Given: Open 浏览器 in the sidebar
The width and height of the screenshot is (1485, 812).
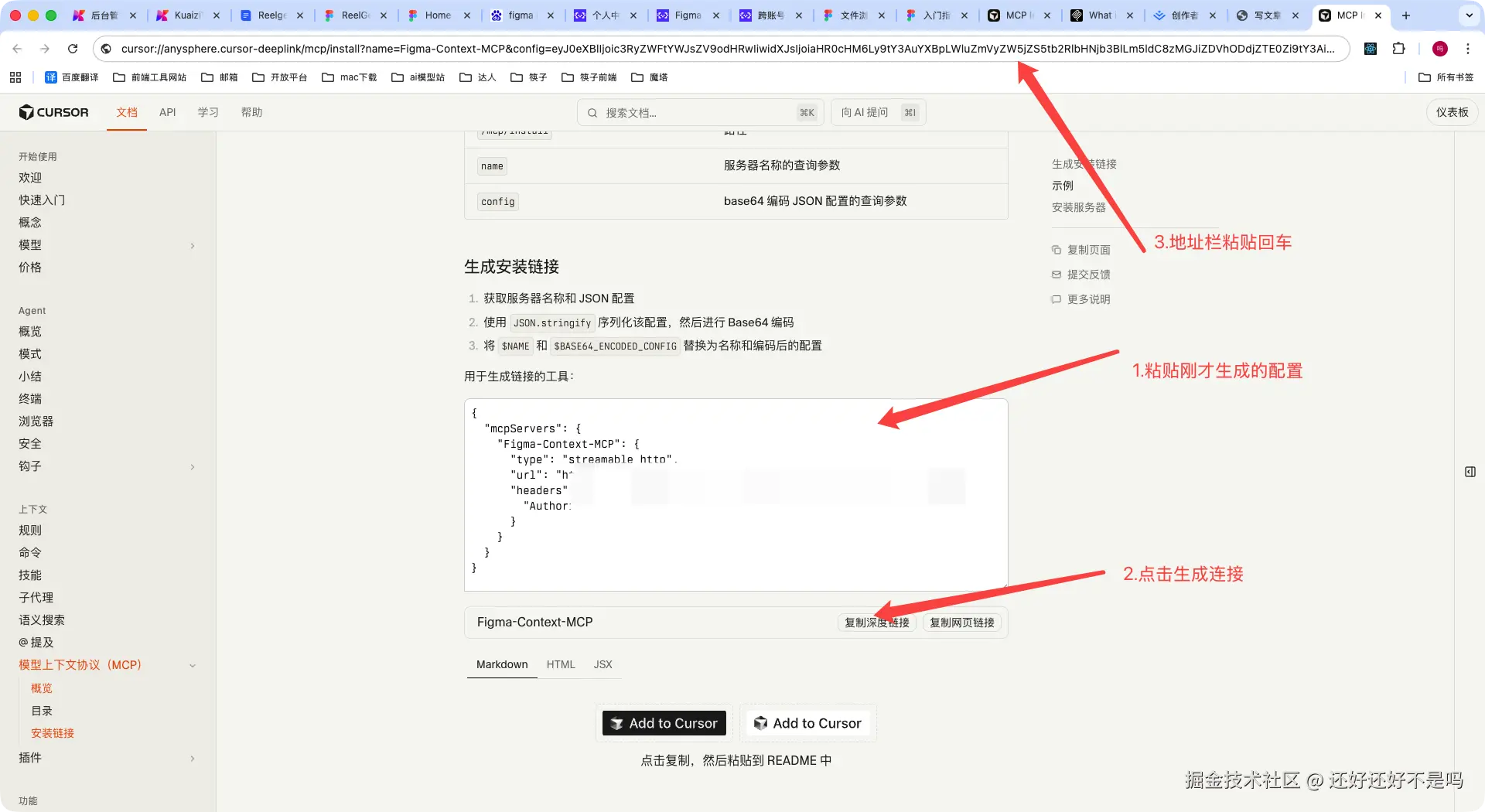Looking at the screenshot, I should pos(36,421).
